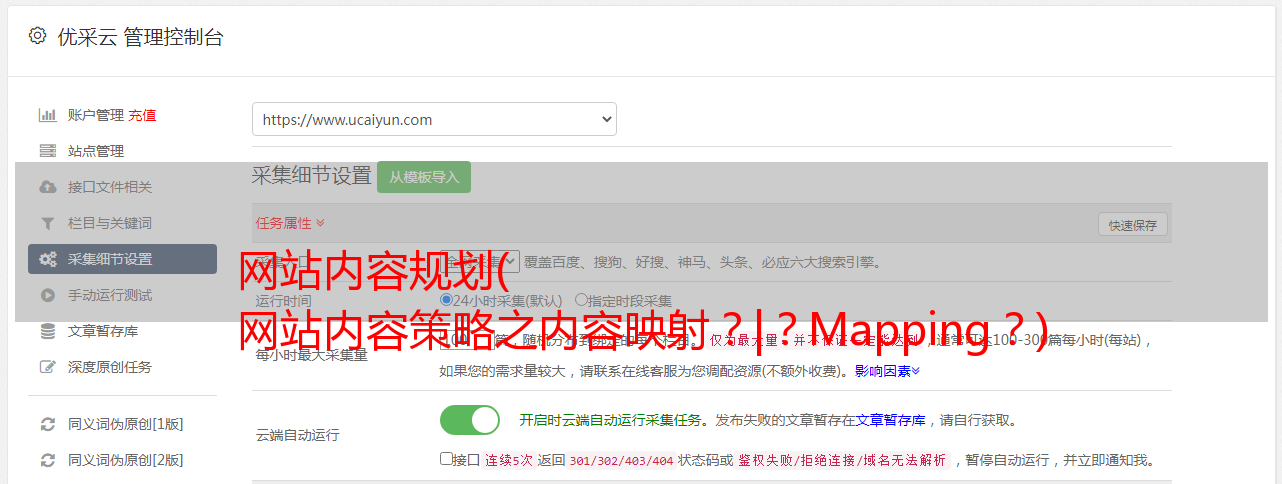Click the 运行时间 row label
Viewport: 1282px width, 484px height.
click(283, 301)
